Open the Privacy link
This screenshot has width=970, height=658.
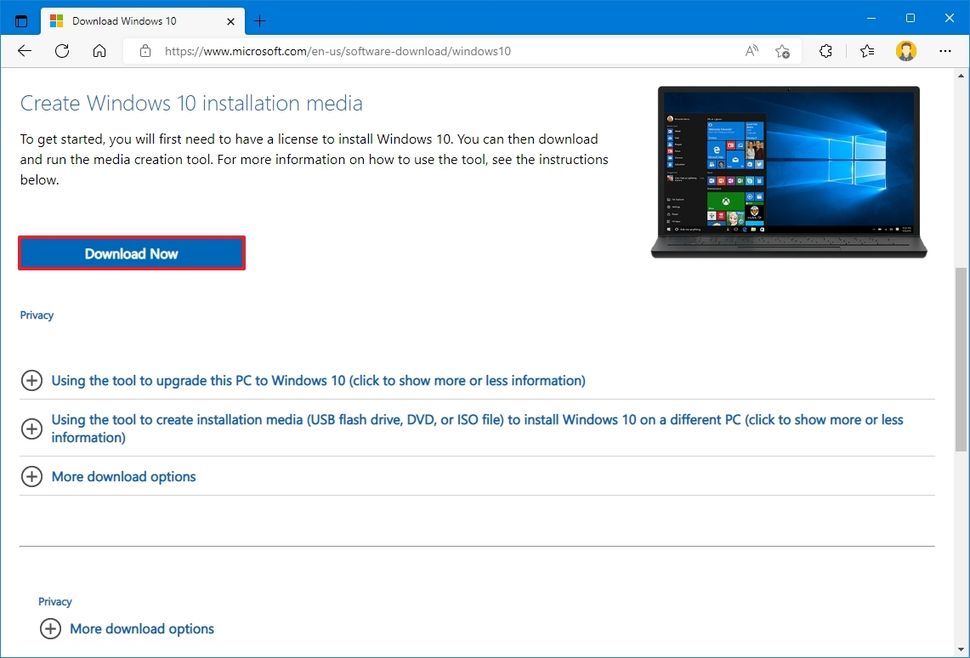click(x=36, y=315)
